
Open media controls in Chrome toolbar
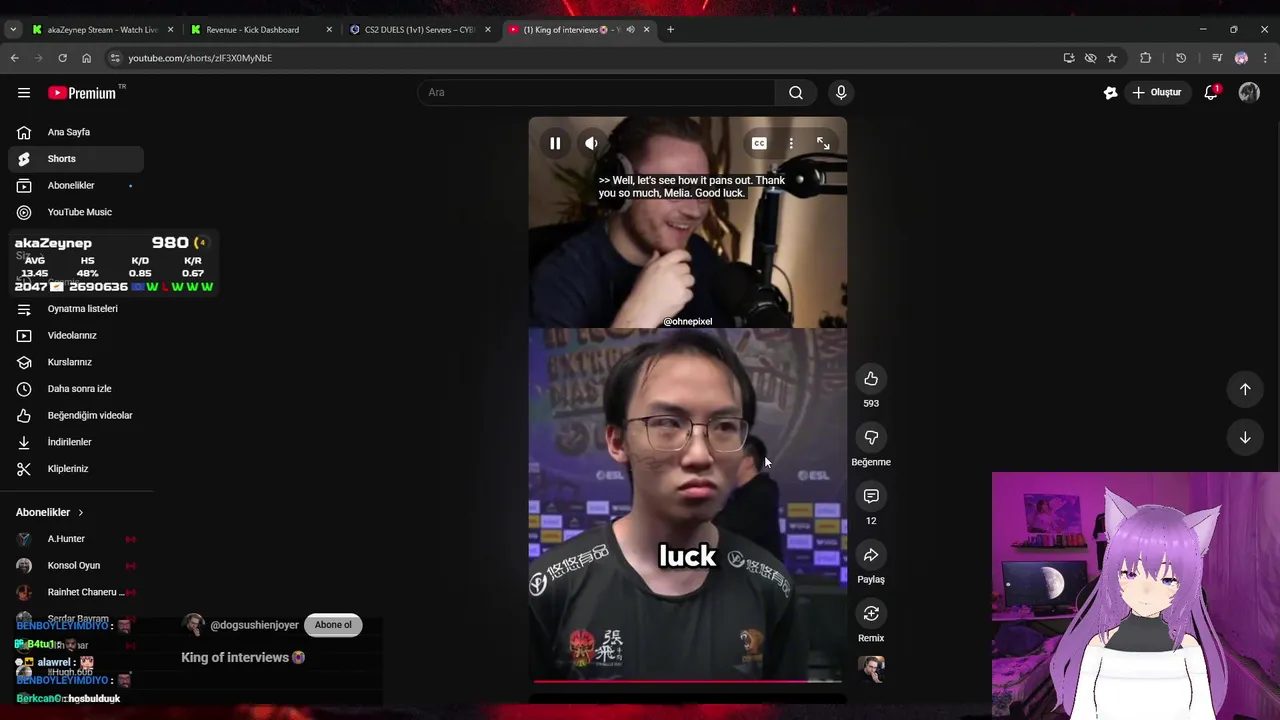pyautogui.click(x=1217, y=58)
